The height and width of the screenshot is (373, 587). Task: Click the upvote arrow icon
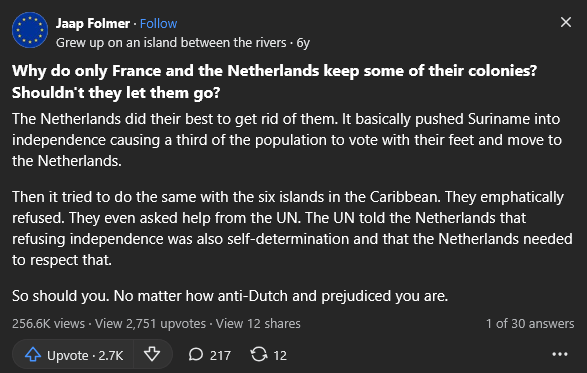tap(33, 354)
